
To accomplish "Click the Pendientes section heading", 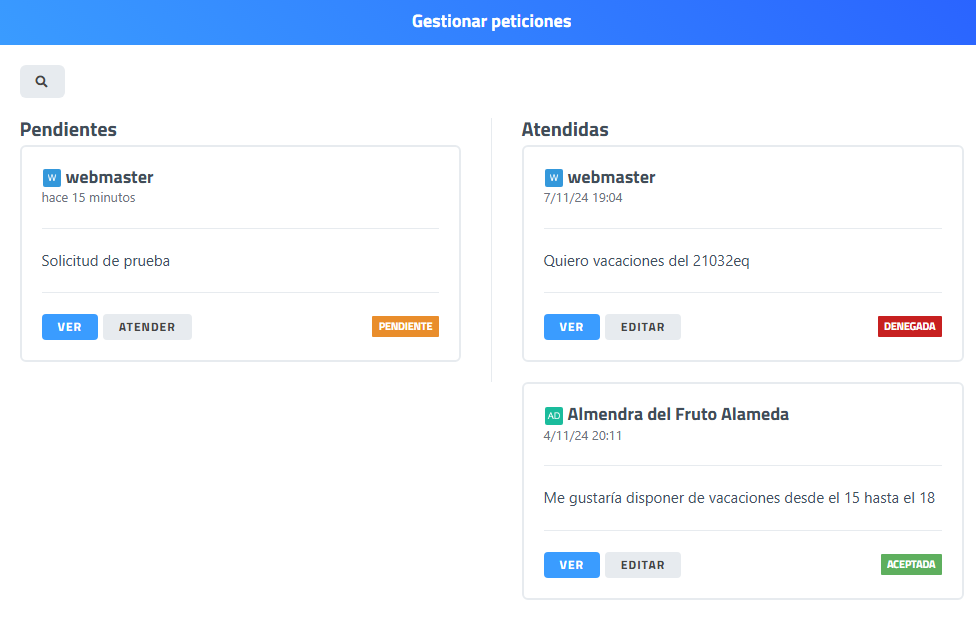I will coord(68,130).
